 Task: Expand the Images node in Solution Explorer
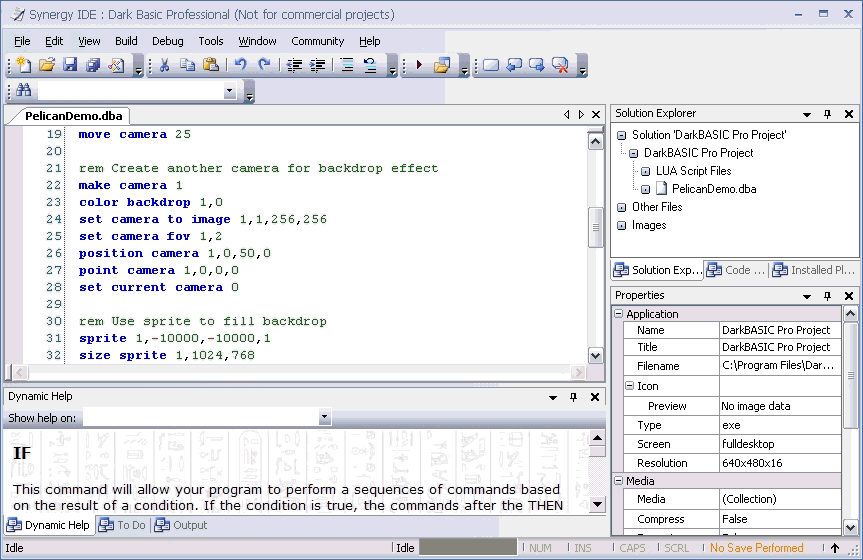[x=622, y=225]
